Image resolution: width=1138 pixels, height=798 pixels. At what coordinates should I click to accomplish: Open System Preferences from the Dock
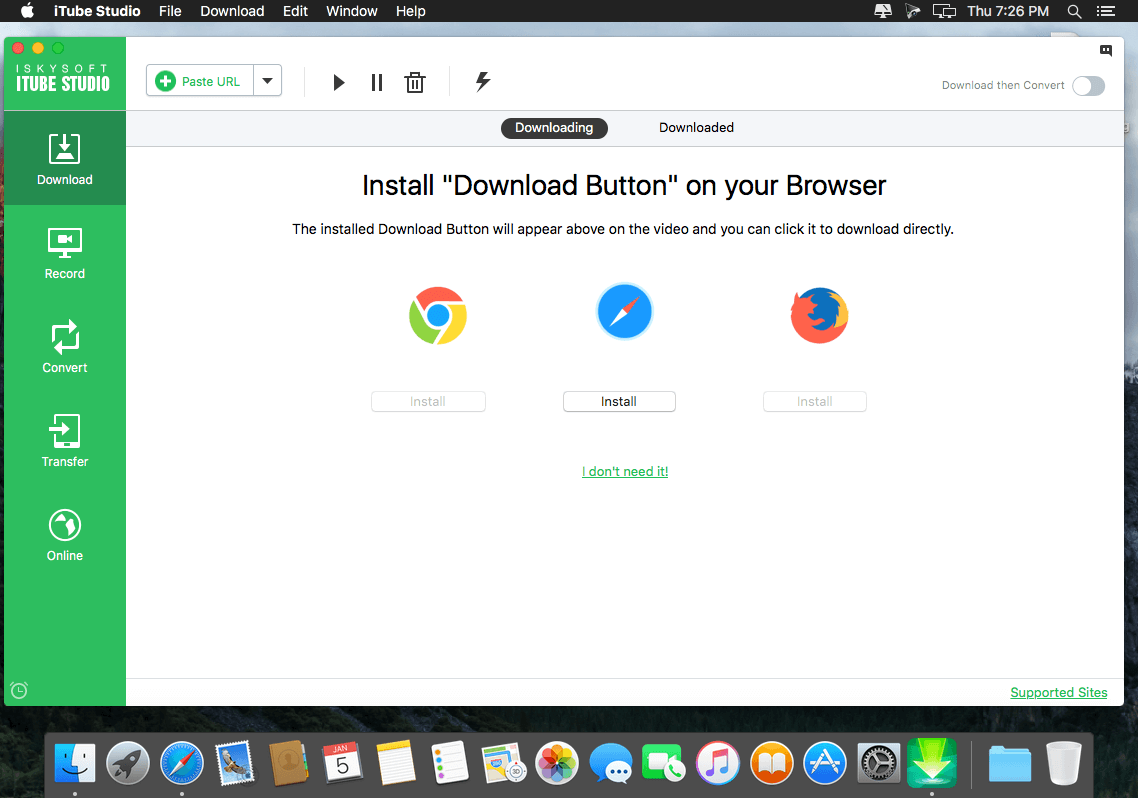pos(879,763)
